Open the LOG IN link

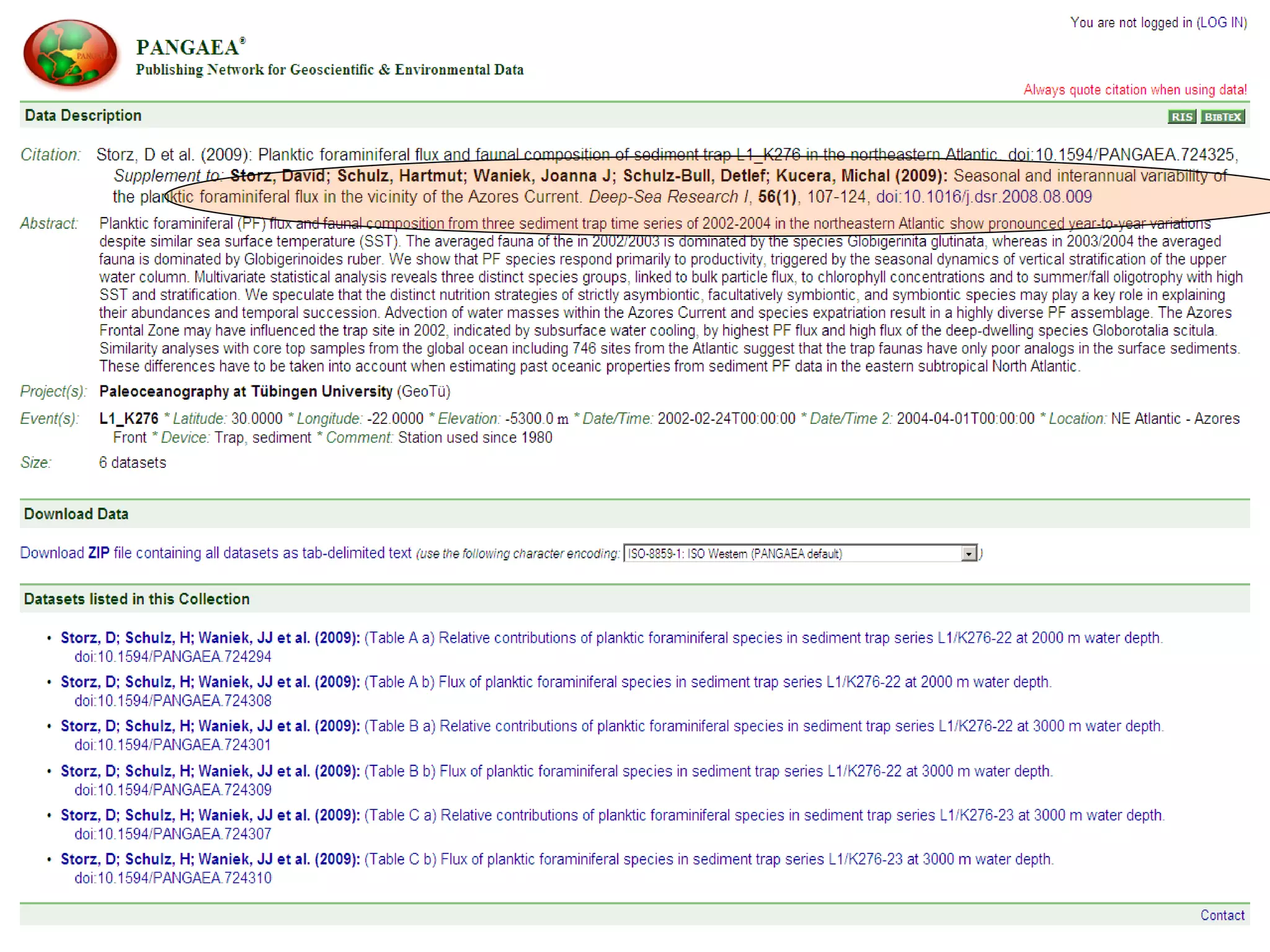click(1221, 23)
